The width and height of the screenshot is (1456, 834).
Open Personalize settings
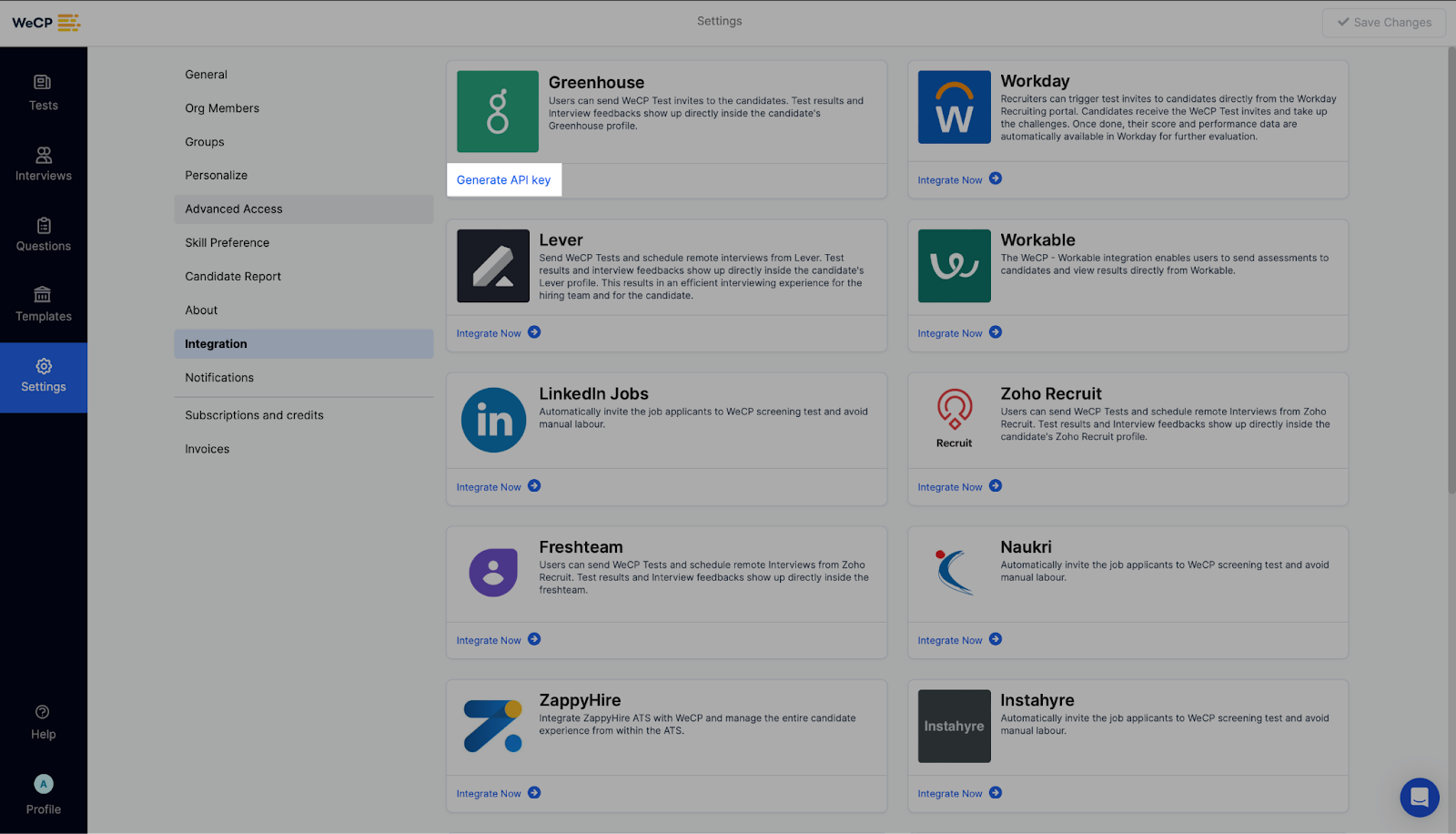point(304,175)
